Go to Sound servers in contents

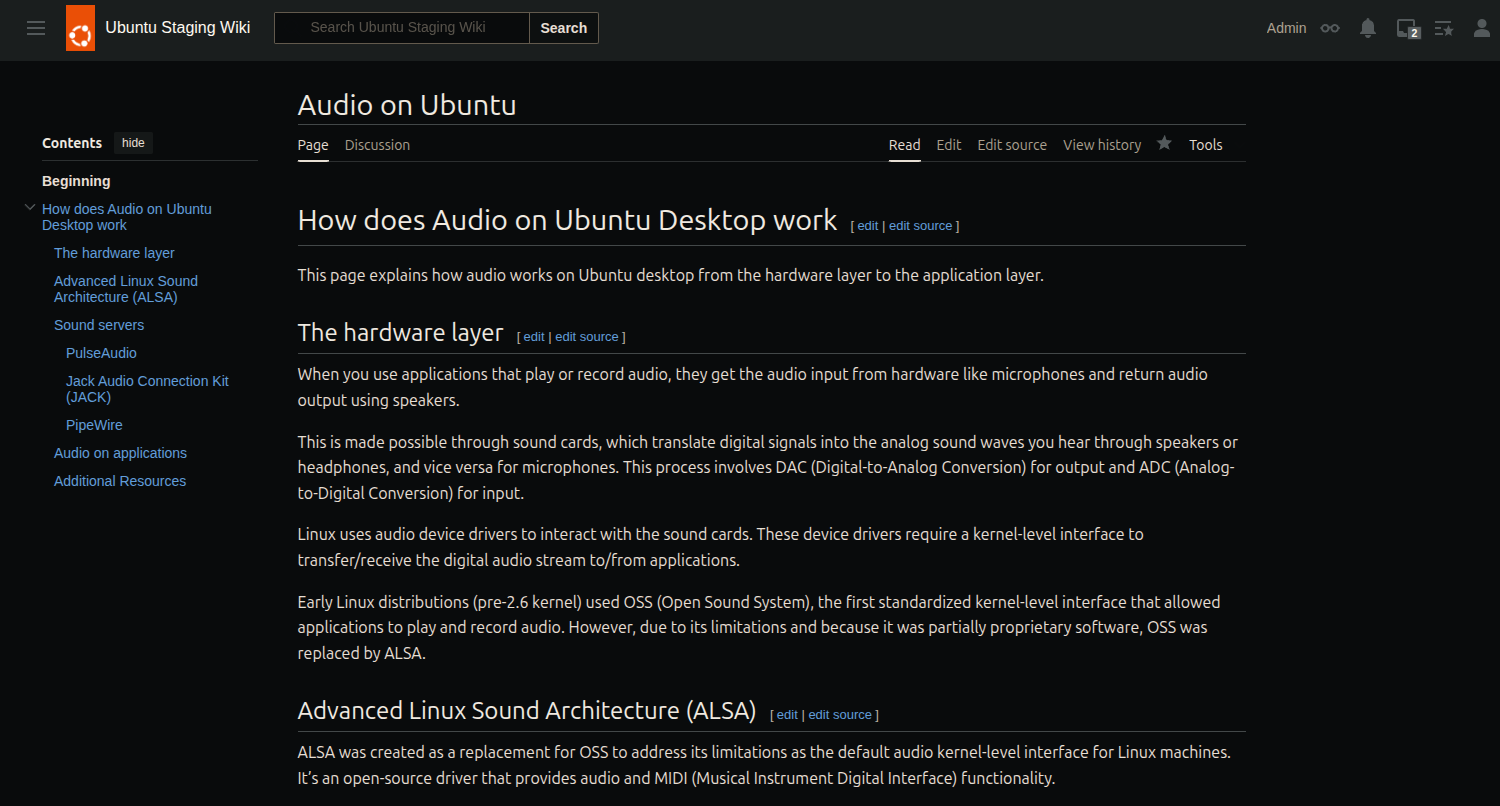pyautogui.click(x=99, y=325)
